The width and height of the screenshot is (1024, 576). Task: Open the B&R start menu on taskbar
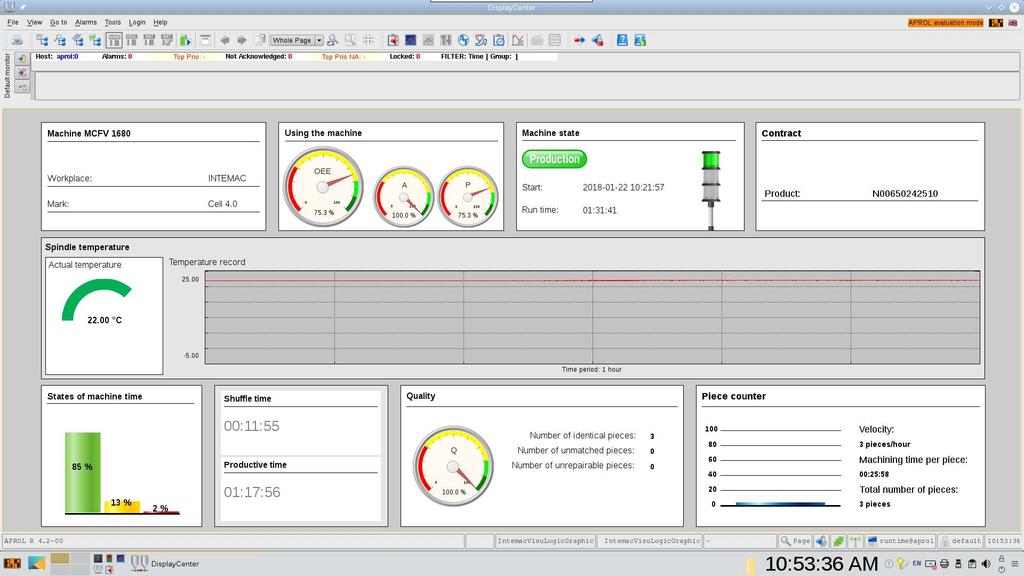[x=12, y=564]
